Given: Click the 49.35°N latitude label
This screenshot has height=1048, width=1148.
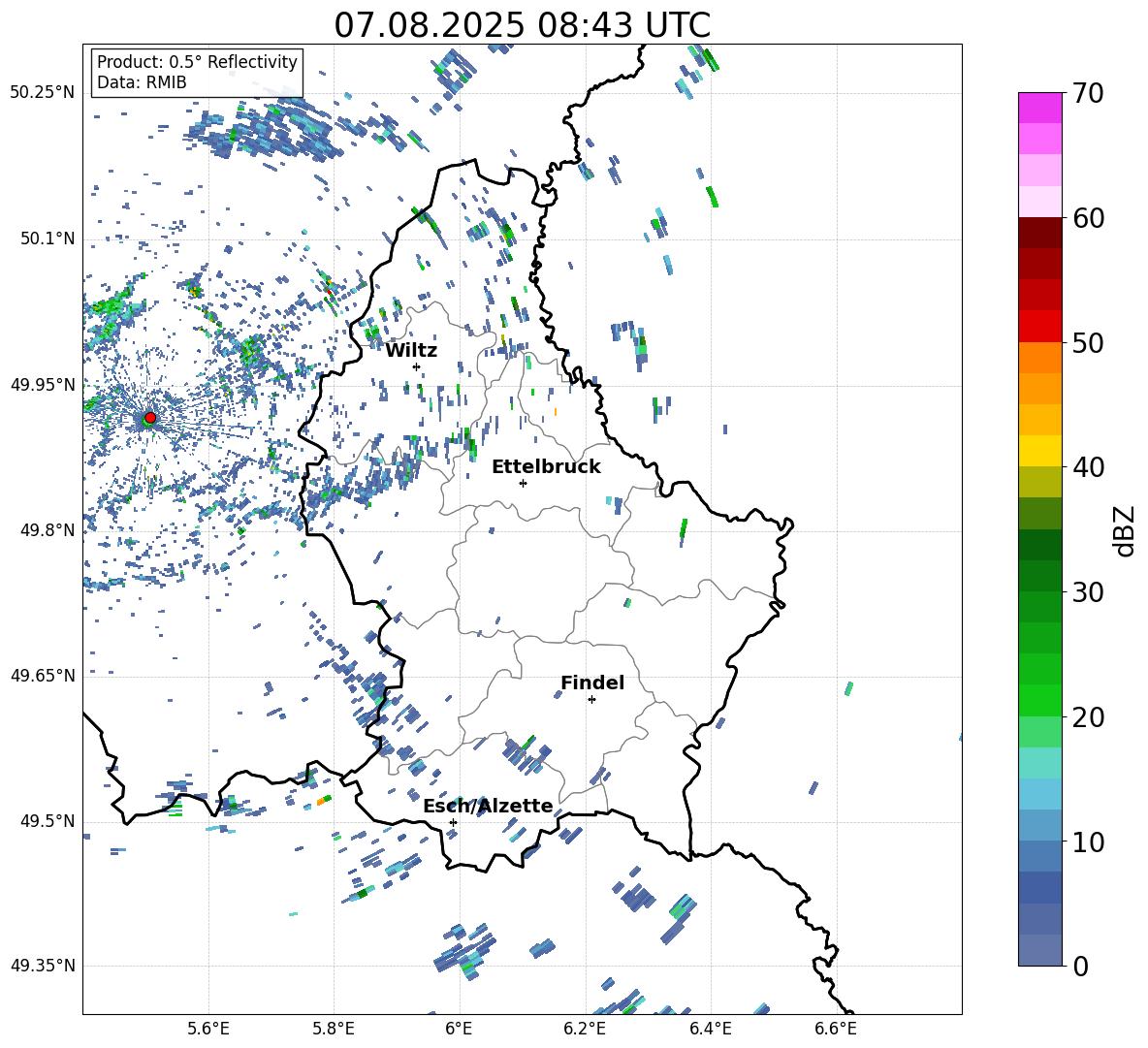Looking at the screenshot, I should tap(43, 966).
